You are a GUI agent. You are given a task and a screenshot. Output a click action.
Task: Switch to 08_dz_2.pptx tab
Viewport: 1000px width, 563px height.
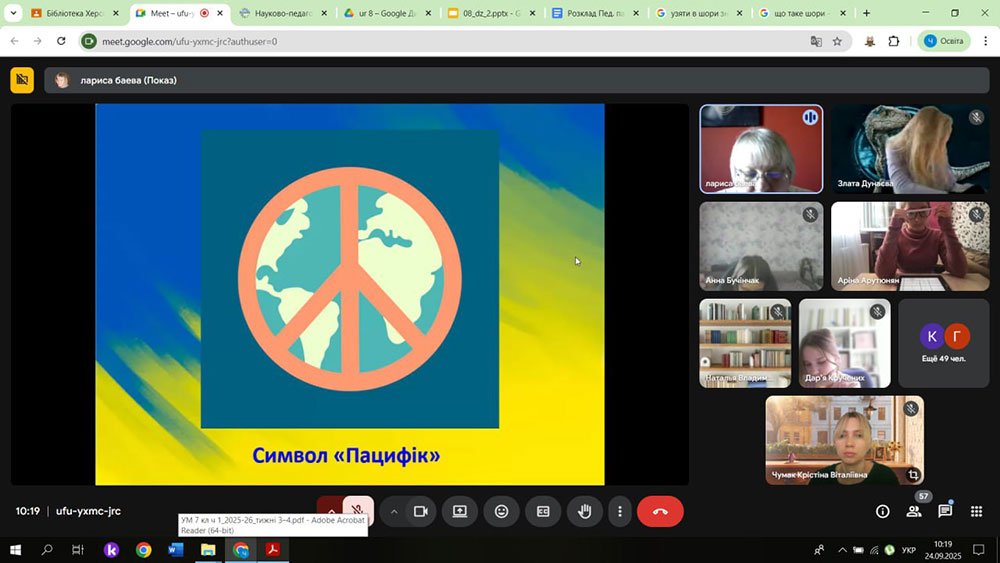tap(491, 13)
